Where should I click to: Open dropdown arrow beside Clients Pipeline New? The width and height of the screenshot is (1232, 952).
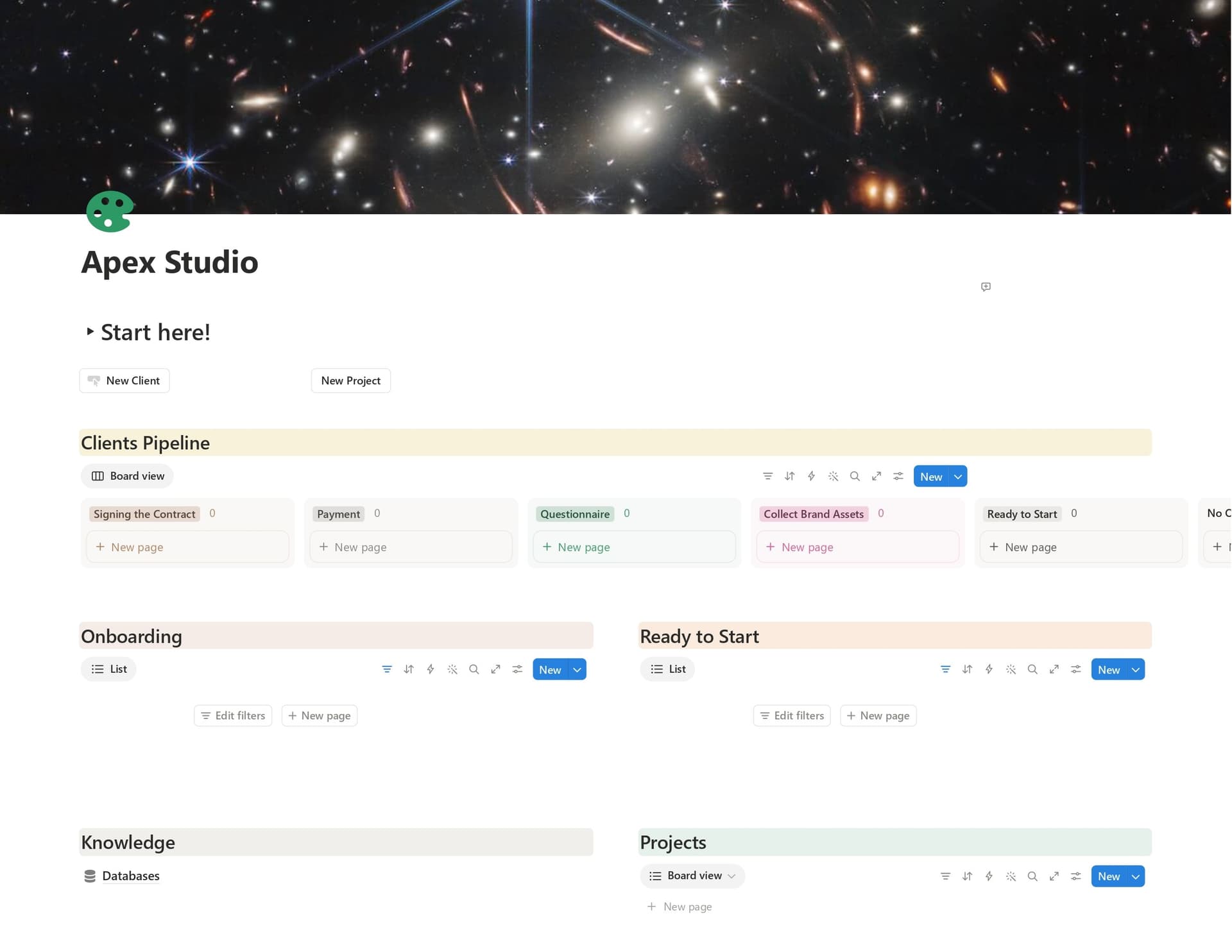tap(958, 476)
